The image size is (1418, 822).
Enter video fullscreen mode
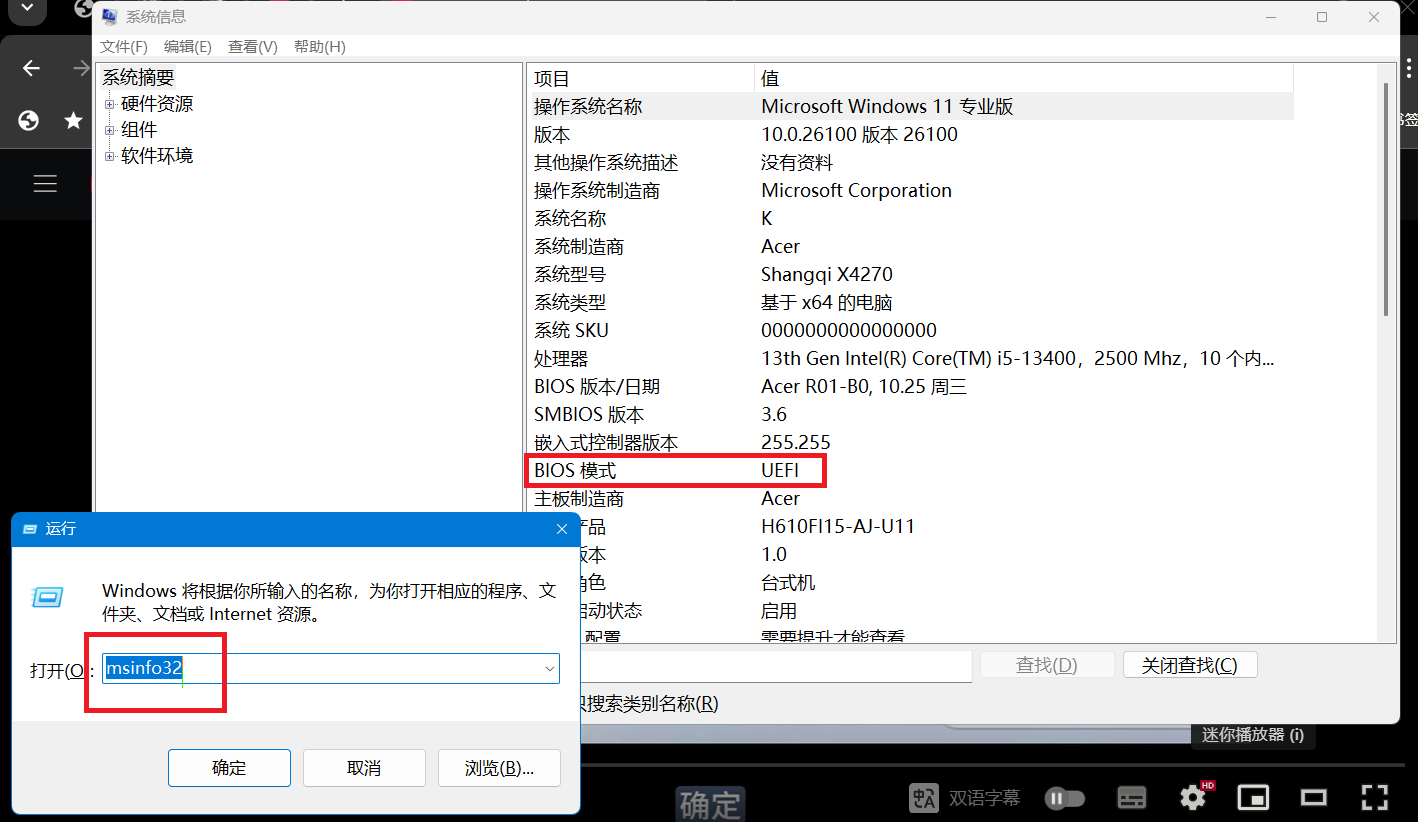click(x=1375, y=797)
